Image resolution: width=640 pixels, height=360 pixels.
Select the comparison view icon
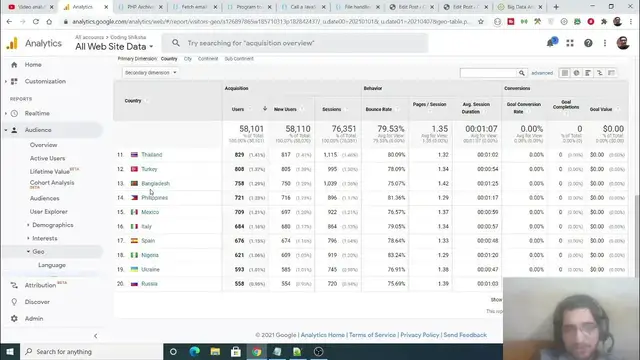[600, 73]
